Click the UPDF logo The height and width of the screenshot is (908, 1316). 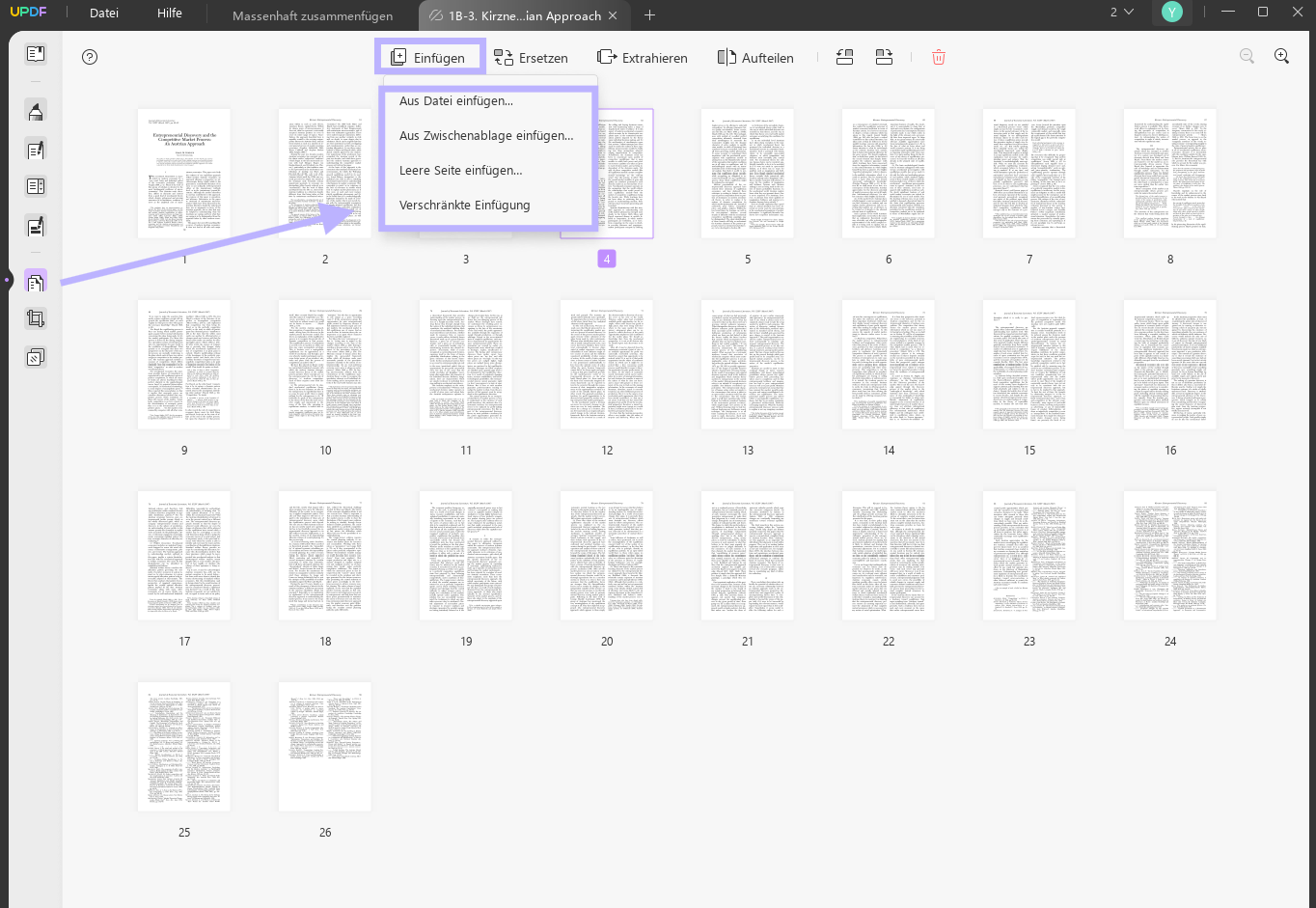(29, 13)
